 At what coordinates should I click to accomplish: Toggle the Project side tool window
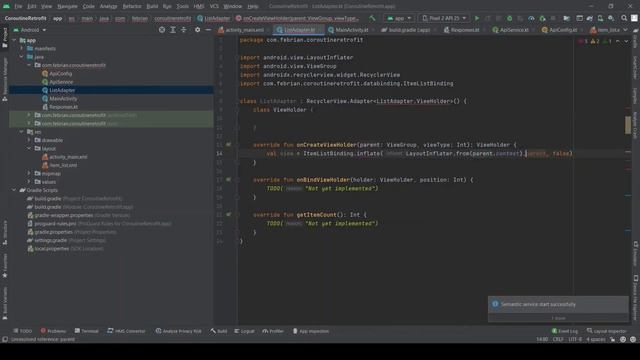(x=5, y=38)
